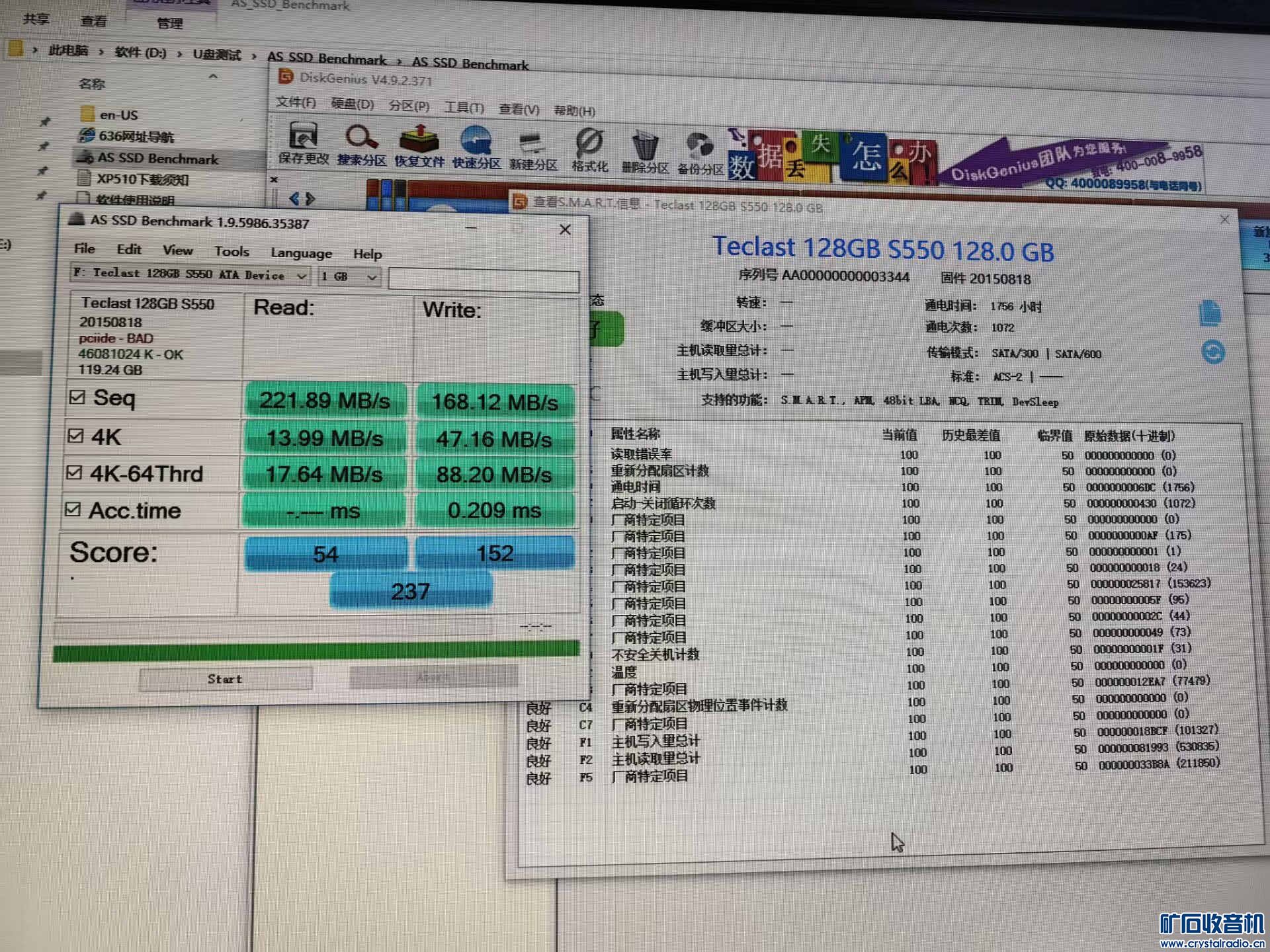Screen dimensions: 1270x952
Task: Collapse the 名称 column sort arrow in Explorer
Action: pos(213,77)
